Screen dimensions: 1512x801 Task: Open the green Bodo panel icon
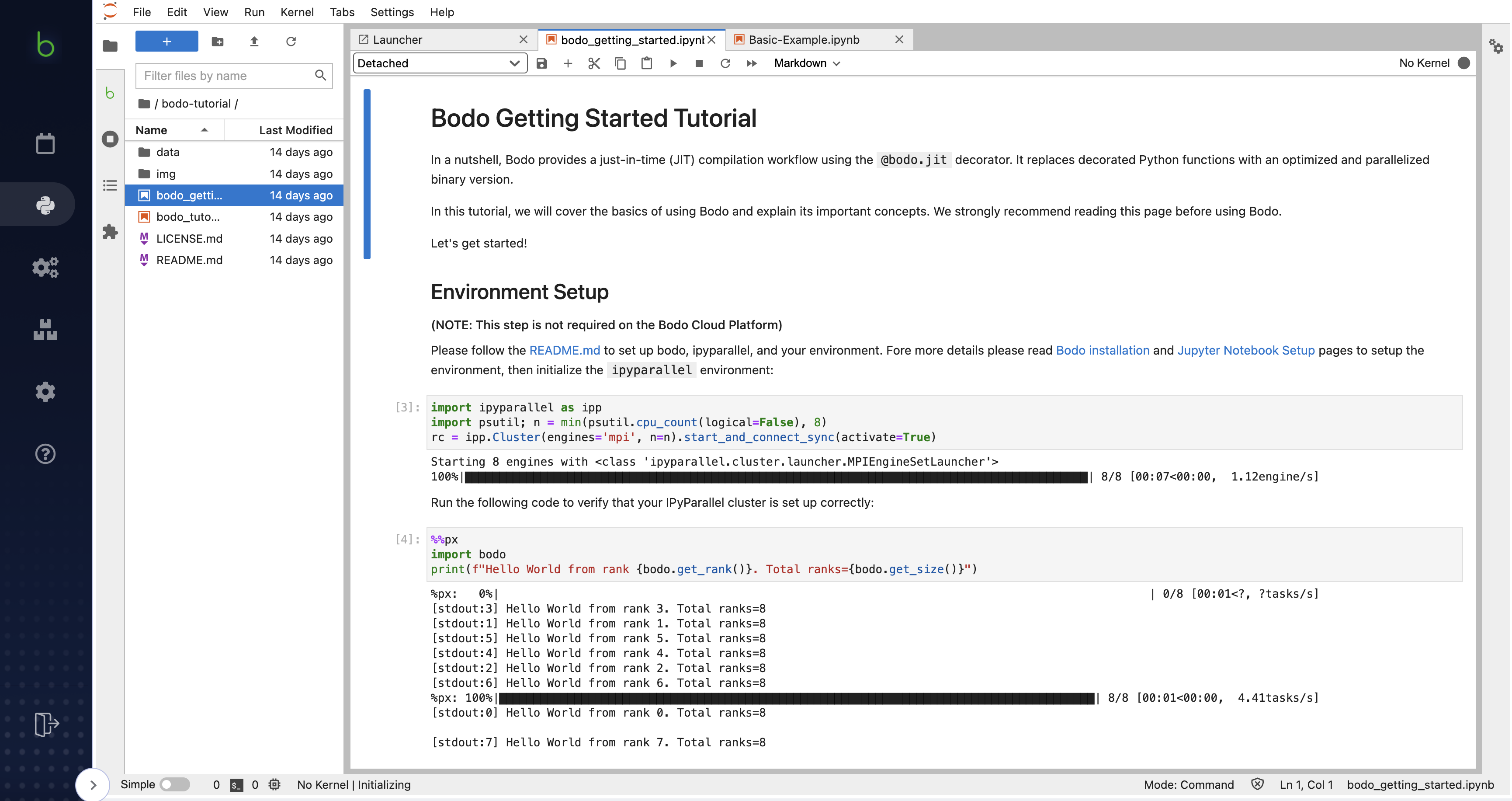tap(110, 93)
